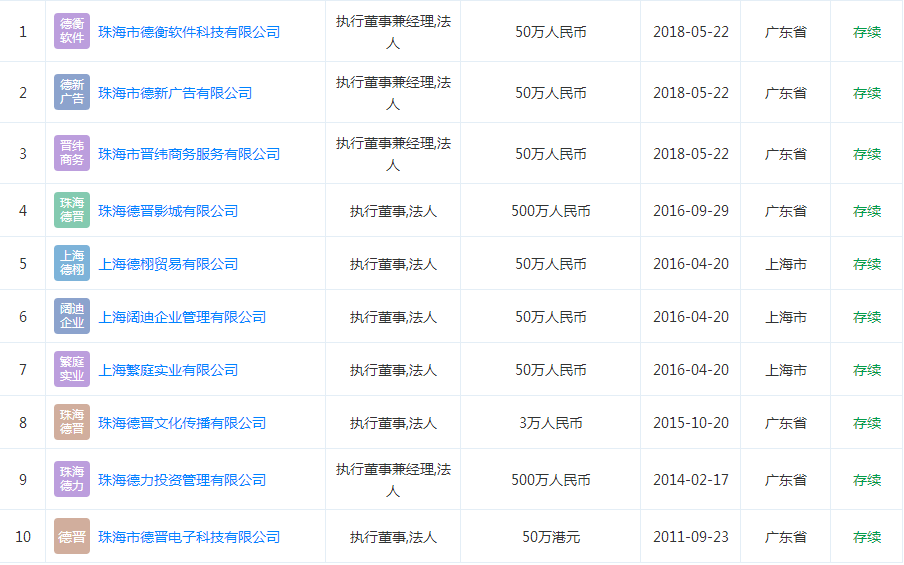Screen dimensions: 904x565
Task: Select the date 2014-02-17
Action: click(691, 480)
